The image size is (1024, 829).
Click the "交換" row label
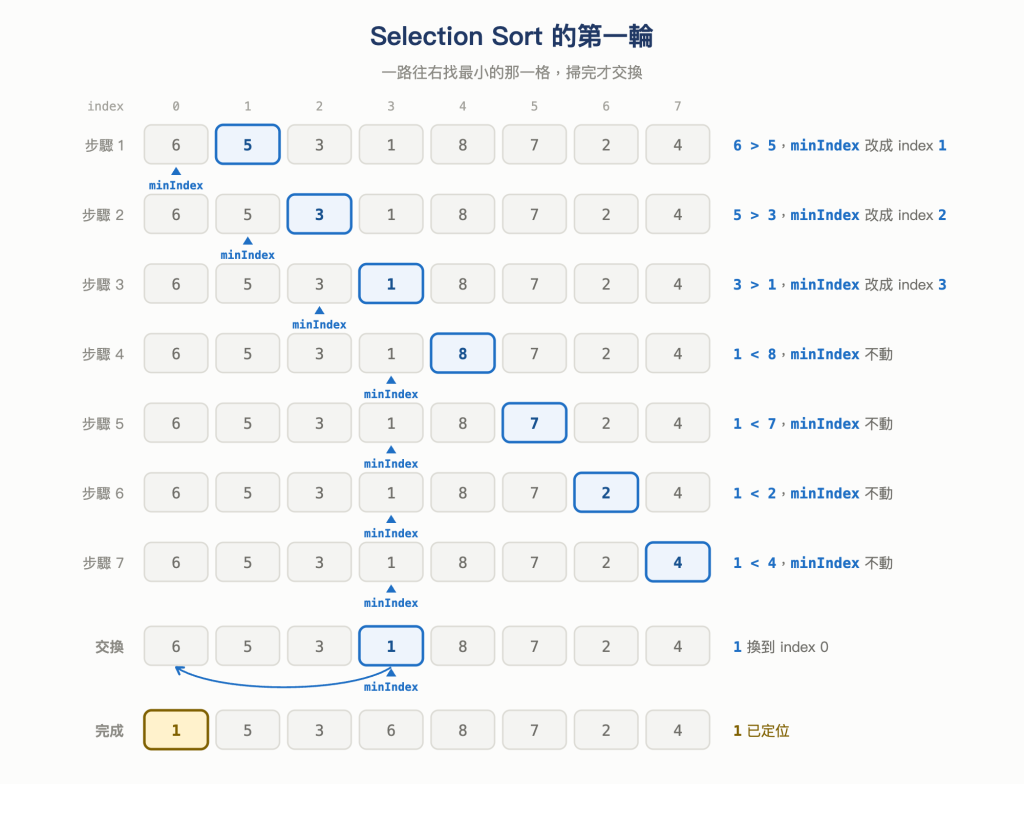pos(109,647)
